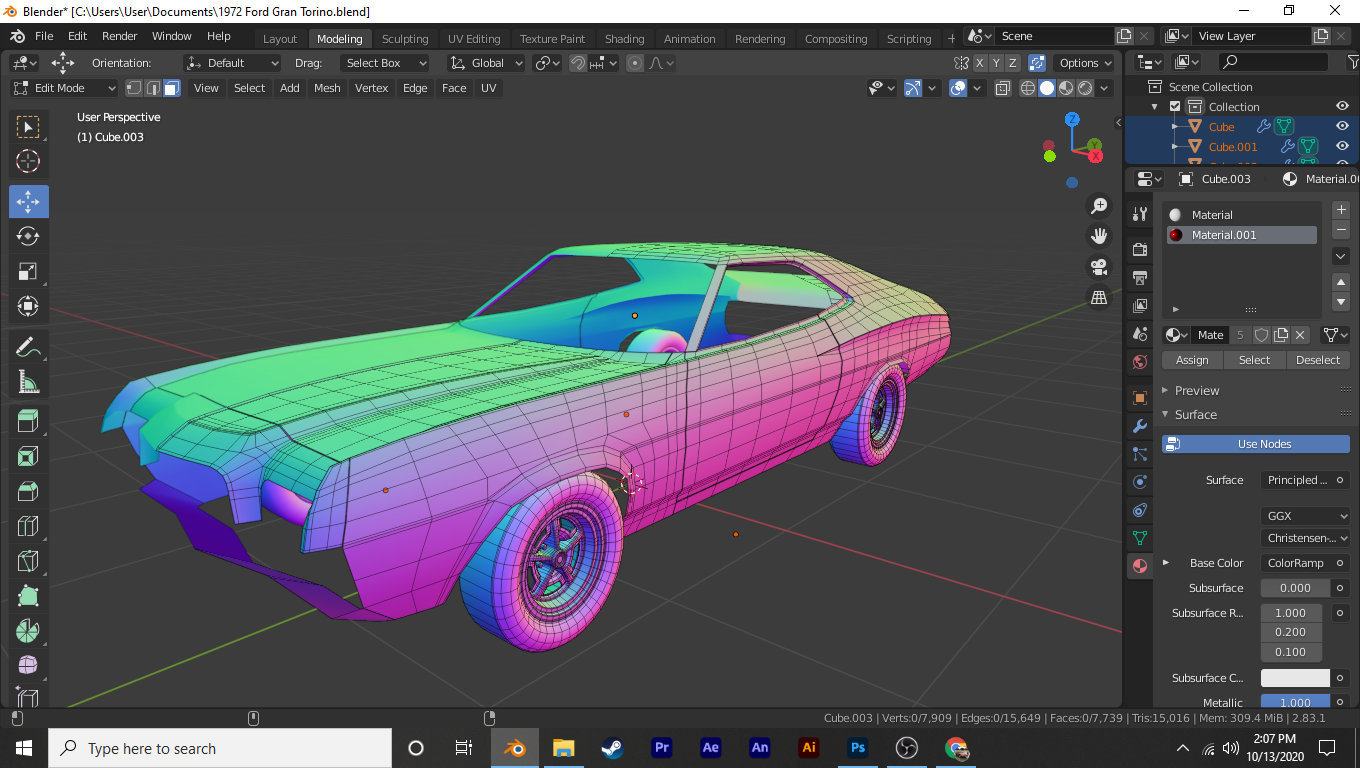Open the Global transform orientation dropdown

click(x=486, y=63)
